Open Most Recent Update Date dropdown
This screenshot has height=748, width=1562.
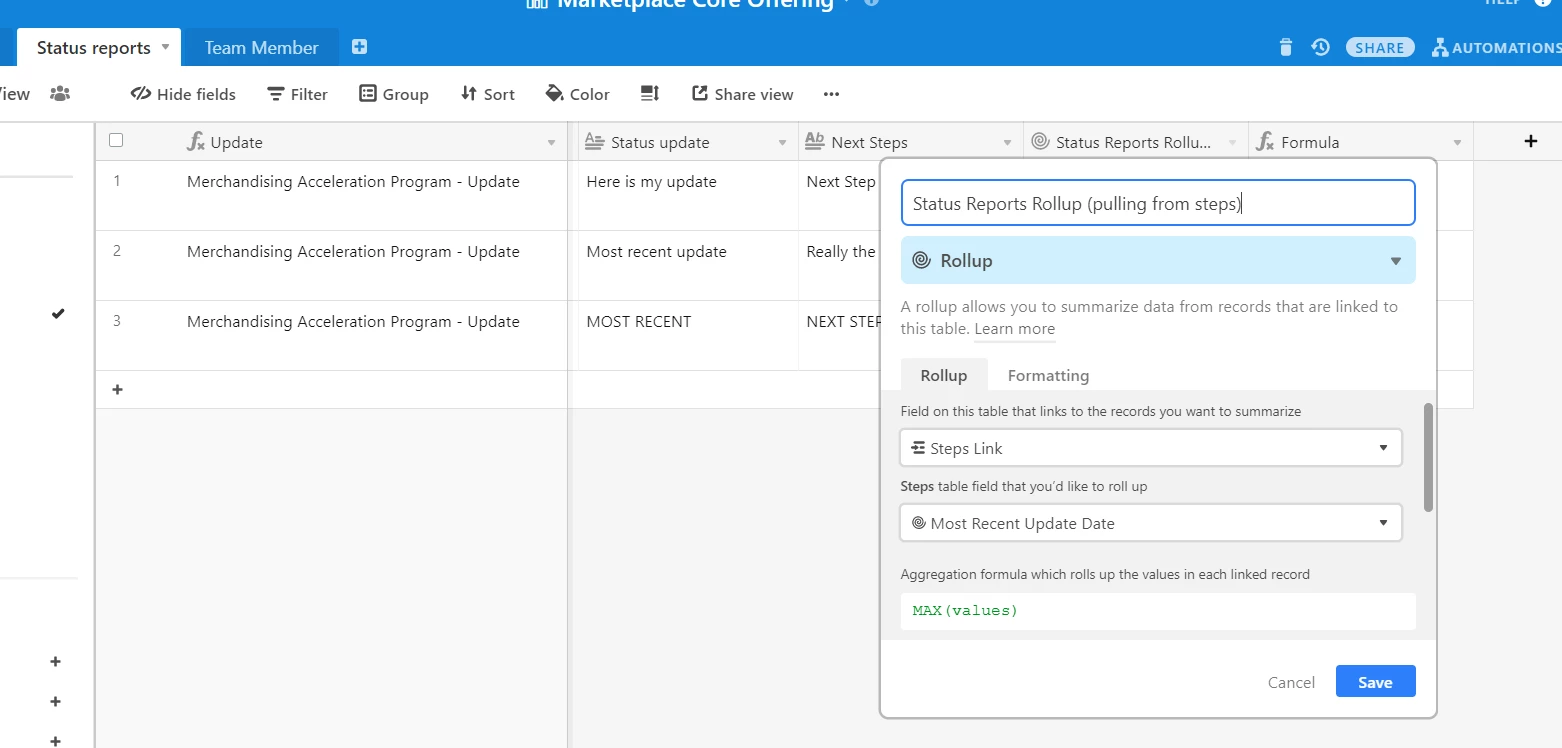click(x=1151, y=523)
